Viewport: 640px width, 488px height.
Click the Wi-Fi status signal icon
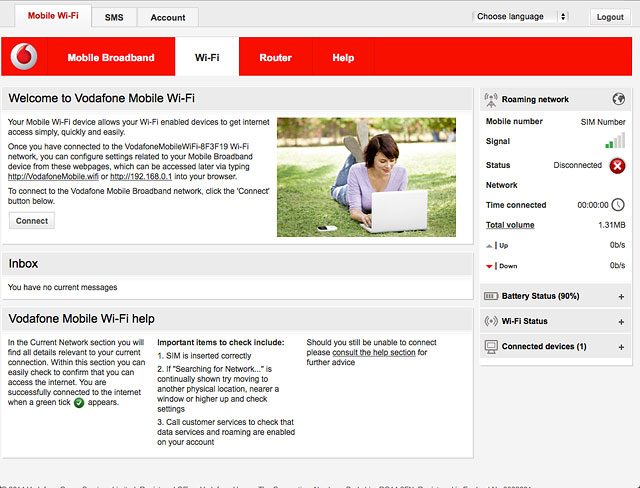[490, 322]
